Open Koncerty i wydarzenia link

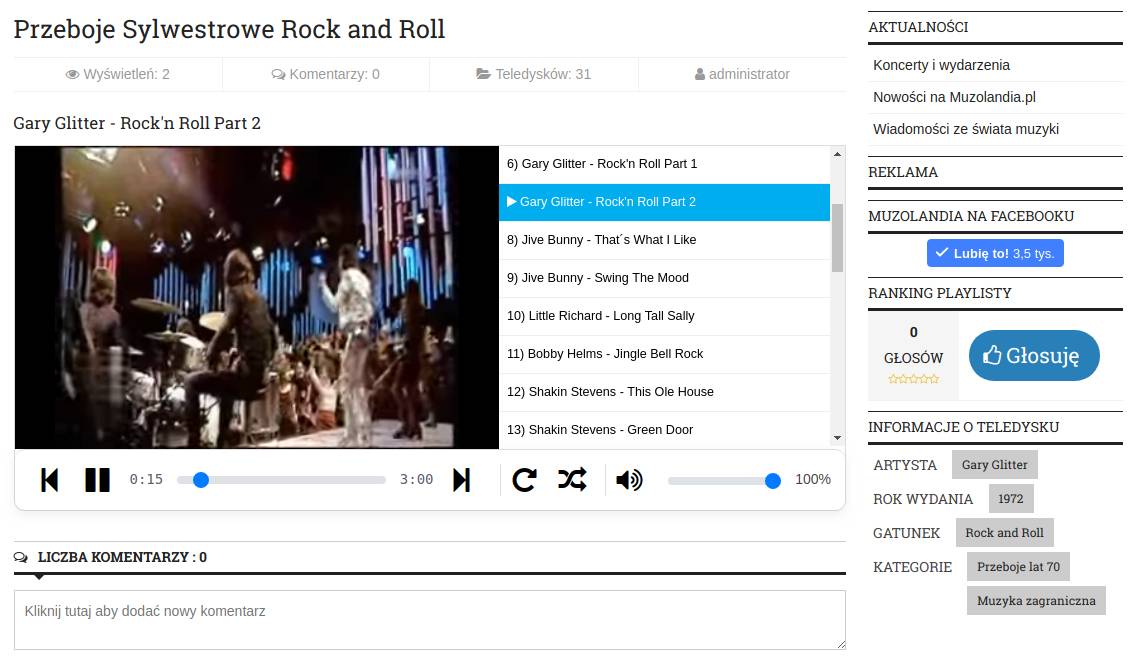coord(941,65)
